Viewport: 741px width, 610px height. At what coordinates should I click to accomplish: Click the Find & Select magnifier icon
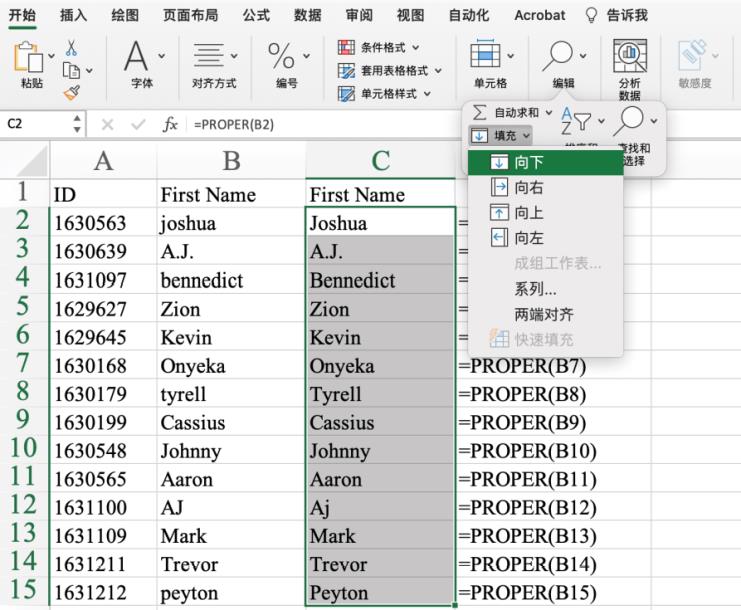tap(631, 121)
